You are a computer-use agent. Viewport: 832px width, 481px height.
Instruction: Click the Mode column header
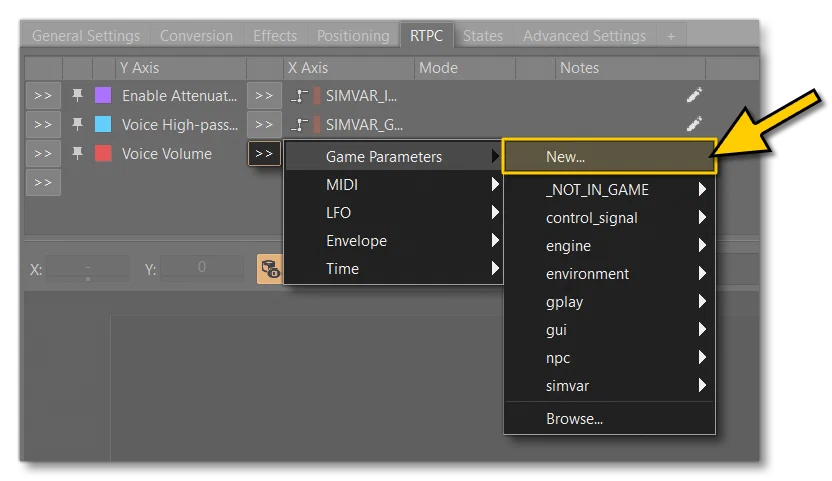pyautogui.click(x=465, y=68)
